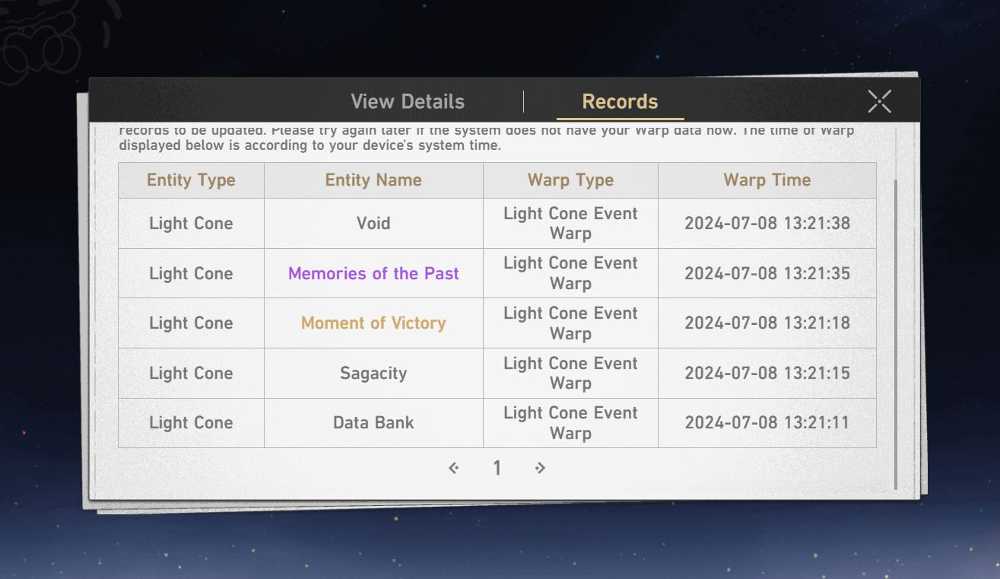Click Light Cone Event Warp in Data Bank row
1000x579 pixels.
[x=571, y=423]
